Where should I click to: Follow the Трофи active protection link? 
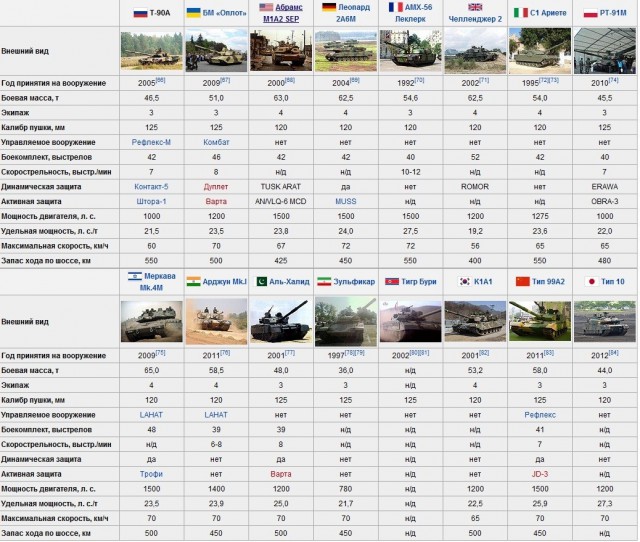151,474
